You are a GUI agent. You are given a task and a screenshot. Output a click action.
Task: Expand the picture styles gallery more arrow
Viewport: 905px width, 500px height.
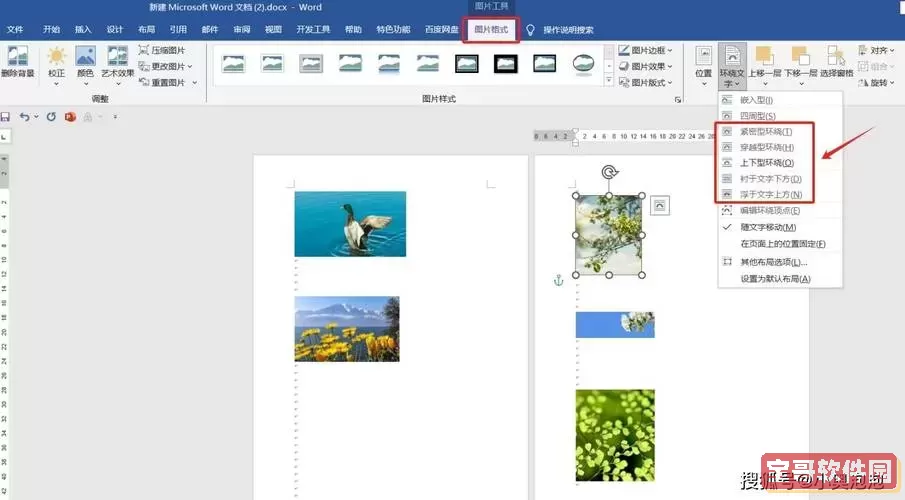point(608,81)
